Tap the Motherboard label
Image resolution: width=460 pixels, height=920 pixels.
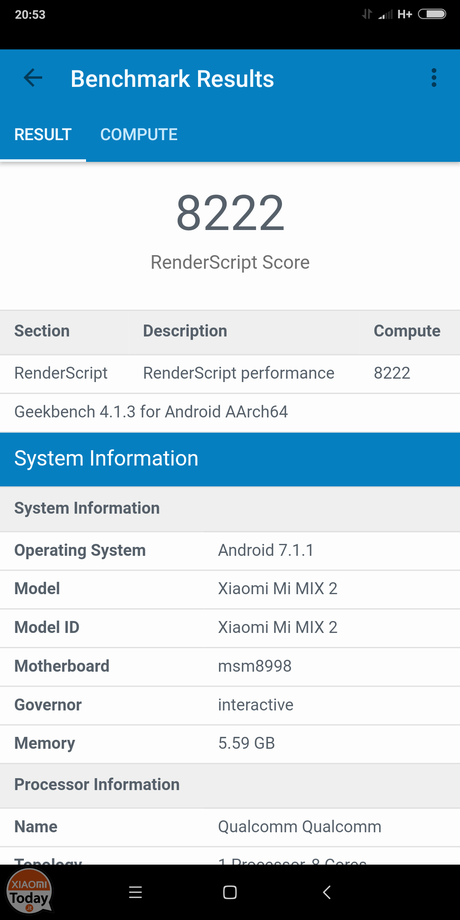[x=62, y=666]
